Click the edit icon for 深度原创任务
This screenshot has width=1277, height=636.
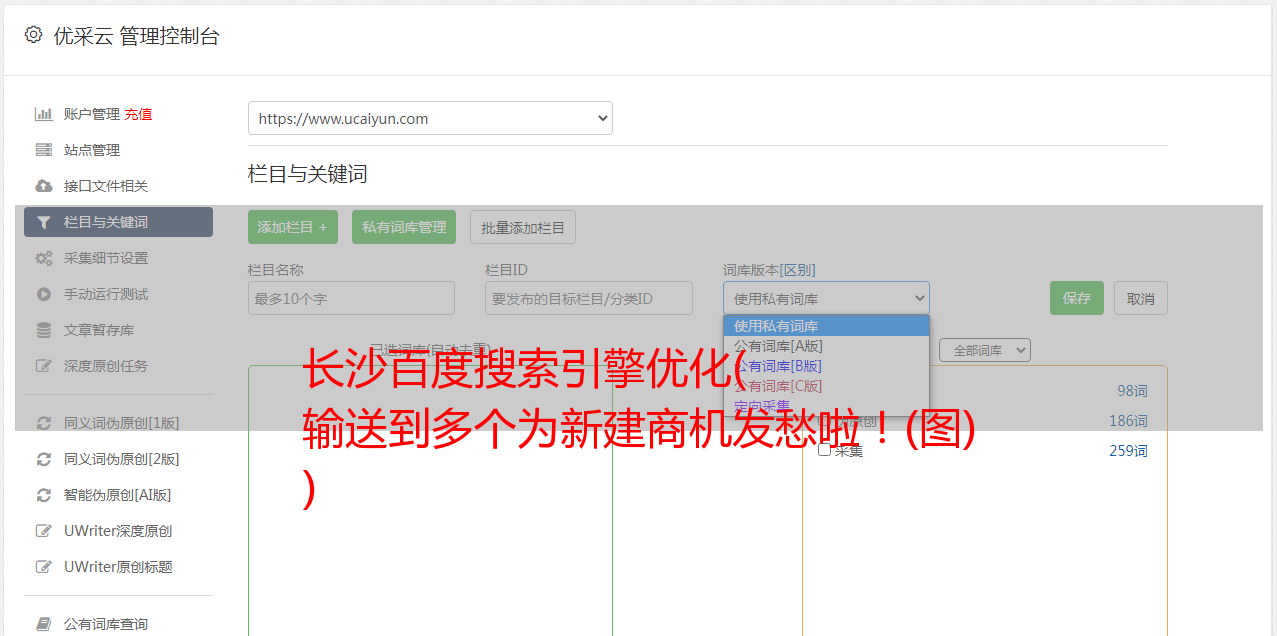click(x=43, y=366)
